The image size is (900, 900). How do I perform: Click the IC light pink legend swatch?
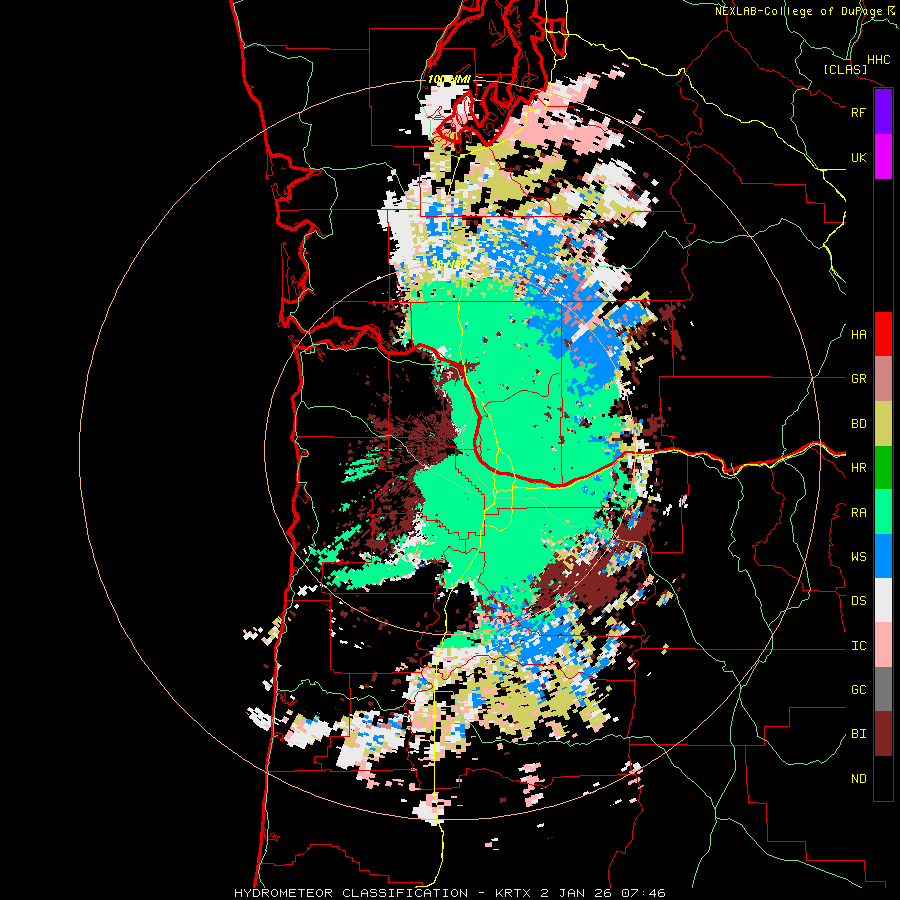(883, 645)
